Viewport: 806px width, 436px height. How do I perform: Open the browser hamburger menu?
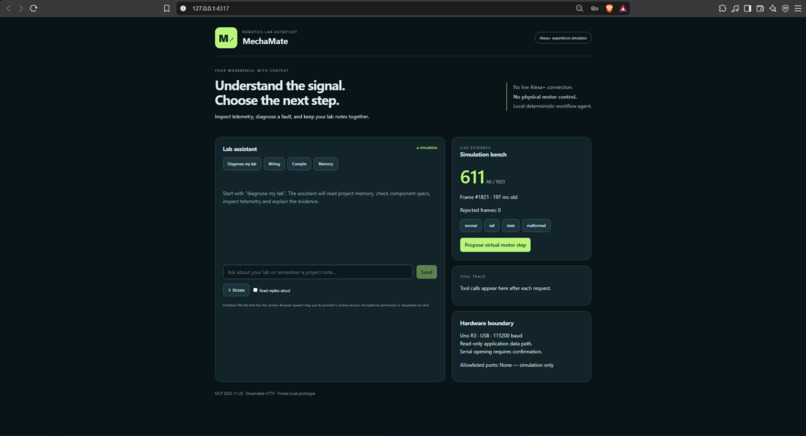[x=798, y=8]
